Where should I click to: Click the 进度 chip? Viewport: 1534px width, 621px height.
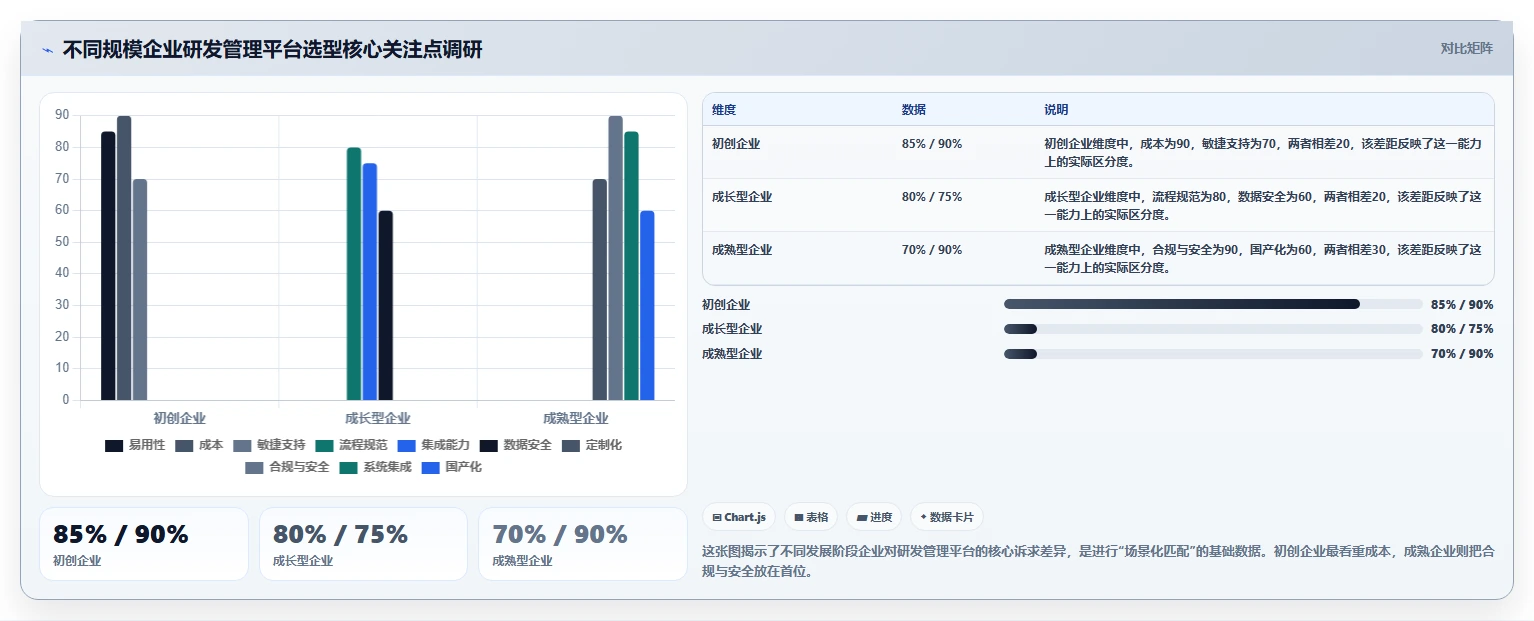874,517
